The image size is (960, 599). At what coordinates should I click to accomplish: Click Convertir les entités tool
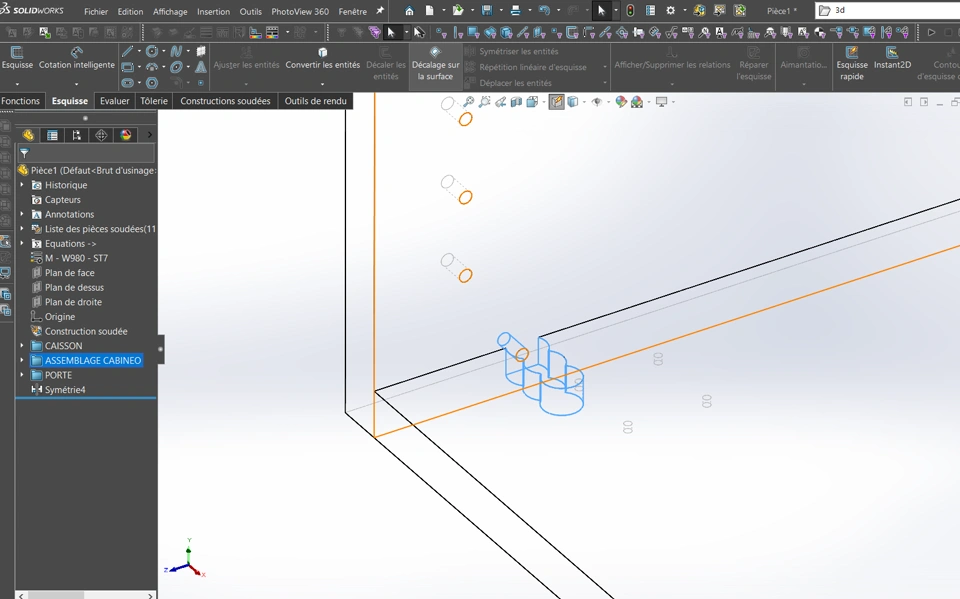pyautogui.click(x=323, y=59)
